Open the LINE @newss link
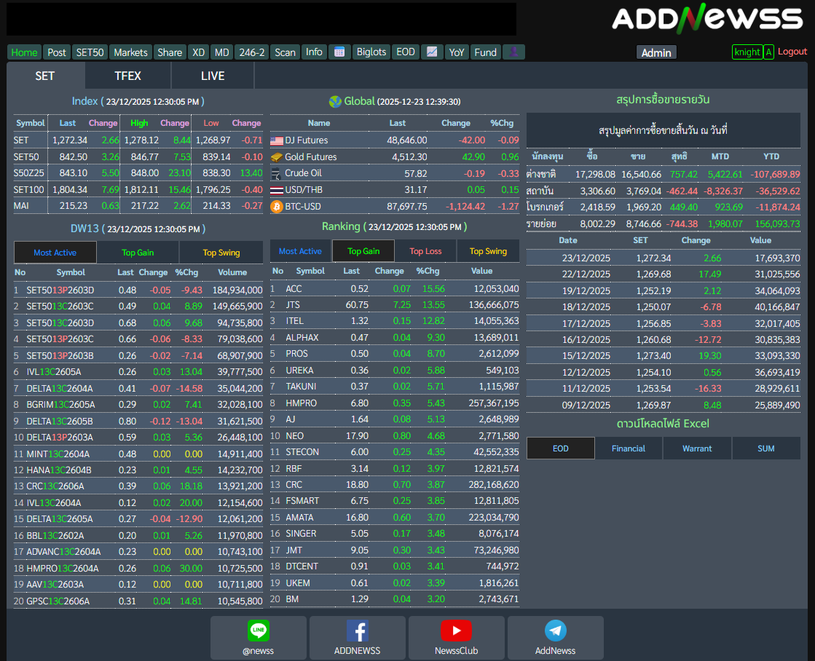This screenshot has width=815, height=661. point(258,637)
